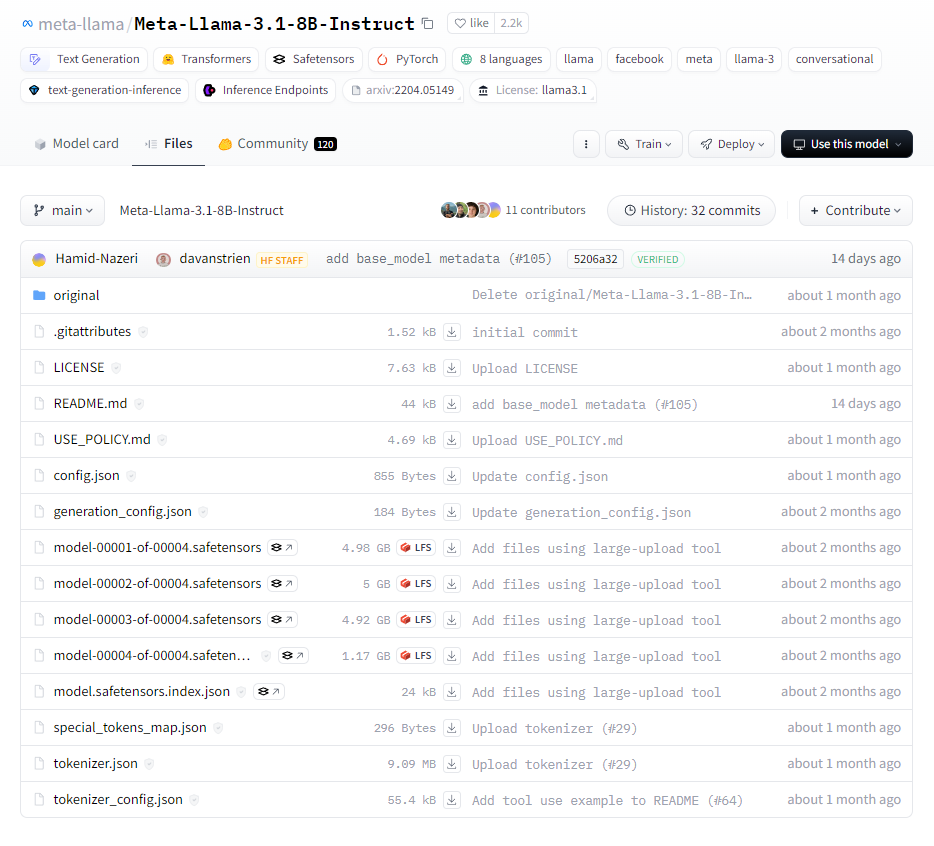This screenshot has width=934, height=846.
Task: Select the Transformers tag
Action: 206,59
